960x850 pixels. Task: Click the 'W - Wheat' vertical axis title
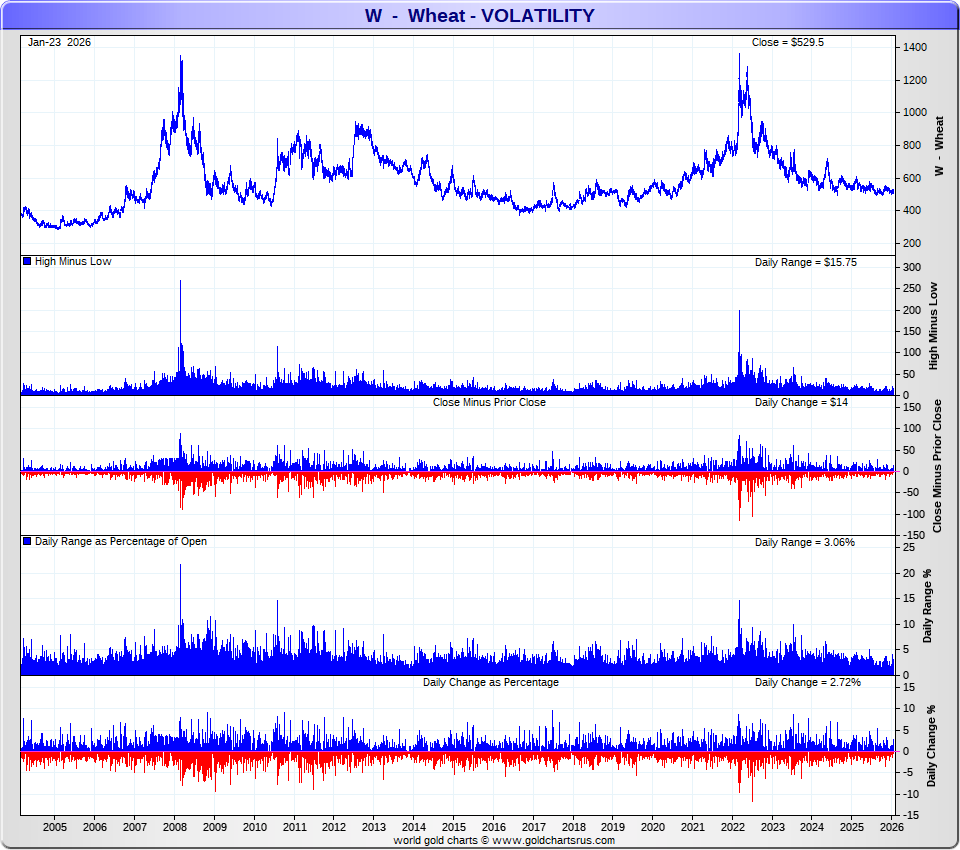coord(938,146)
